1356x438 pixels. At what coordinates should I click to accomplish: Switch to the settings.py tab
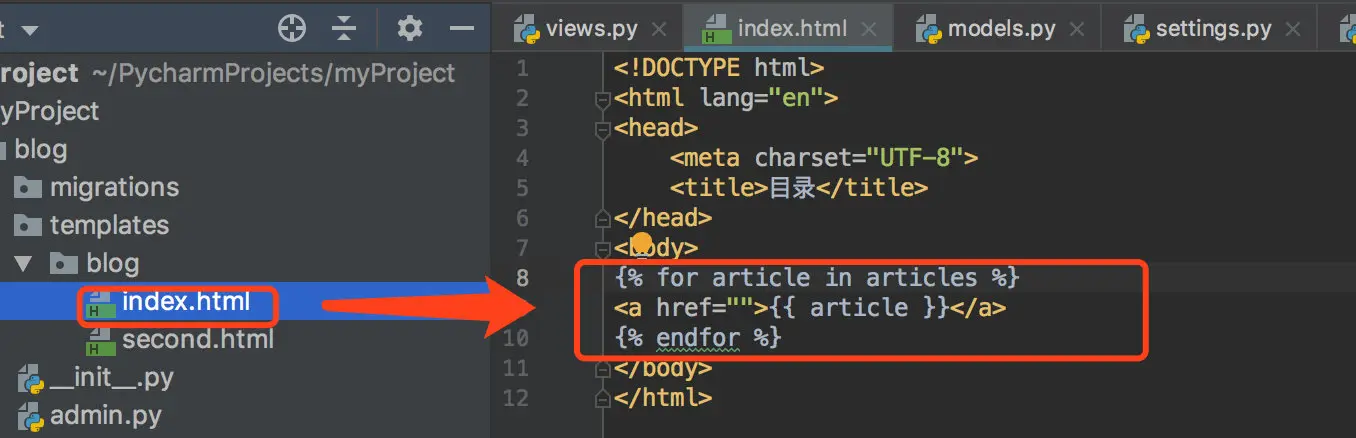coord(1213,29)
